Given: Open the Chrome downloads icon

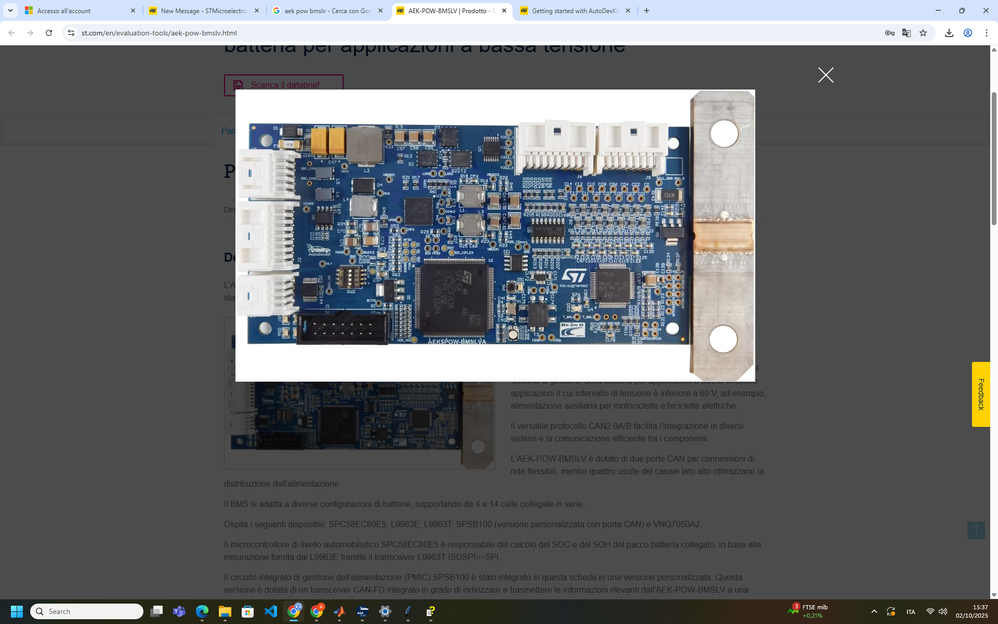Looking at the screenshot, I should click(948, 32).
